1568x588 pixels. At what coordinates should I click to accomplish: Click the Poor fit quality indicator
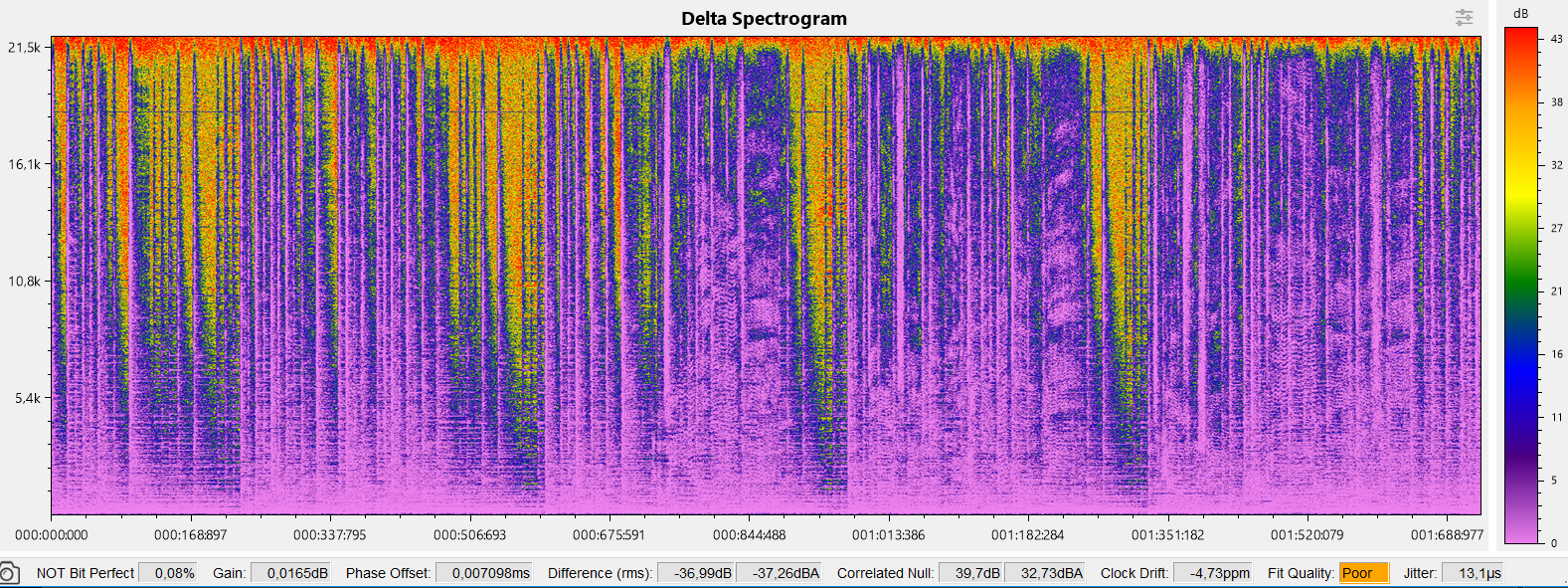[1363, 573]
